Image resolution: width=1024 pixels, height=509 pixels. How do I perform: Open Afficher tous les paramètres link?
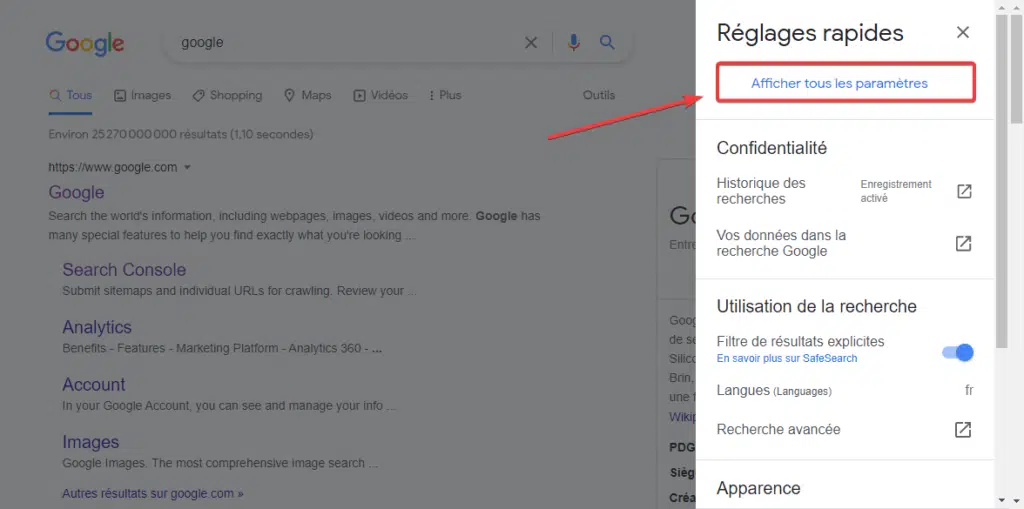pos(839,84)
